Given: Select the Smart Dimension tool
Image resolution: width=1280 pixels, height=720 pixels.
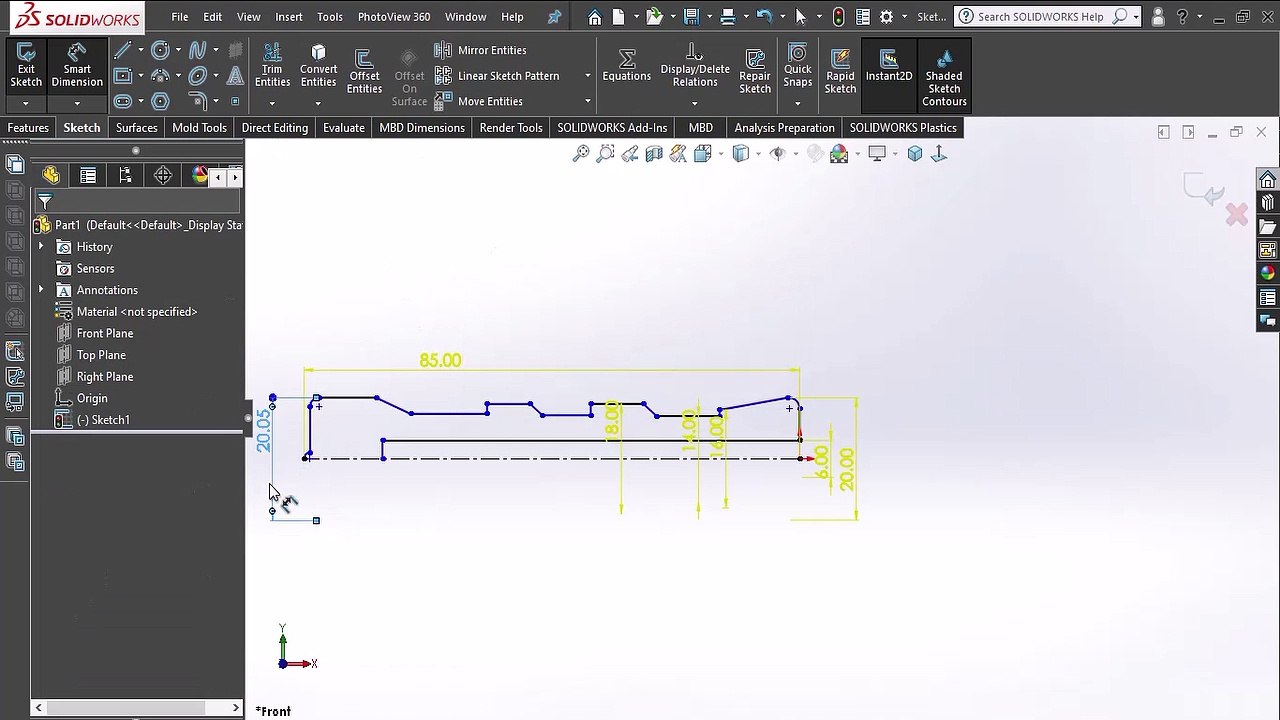Looking at the screenshot, I should click(x=77, y=66).
